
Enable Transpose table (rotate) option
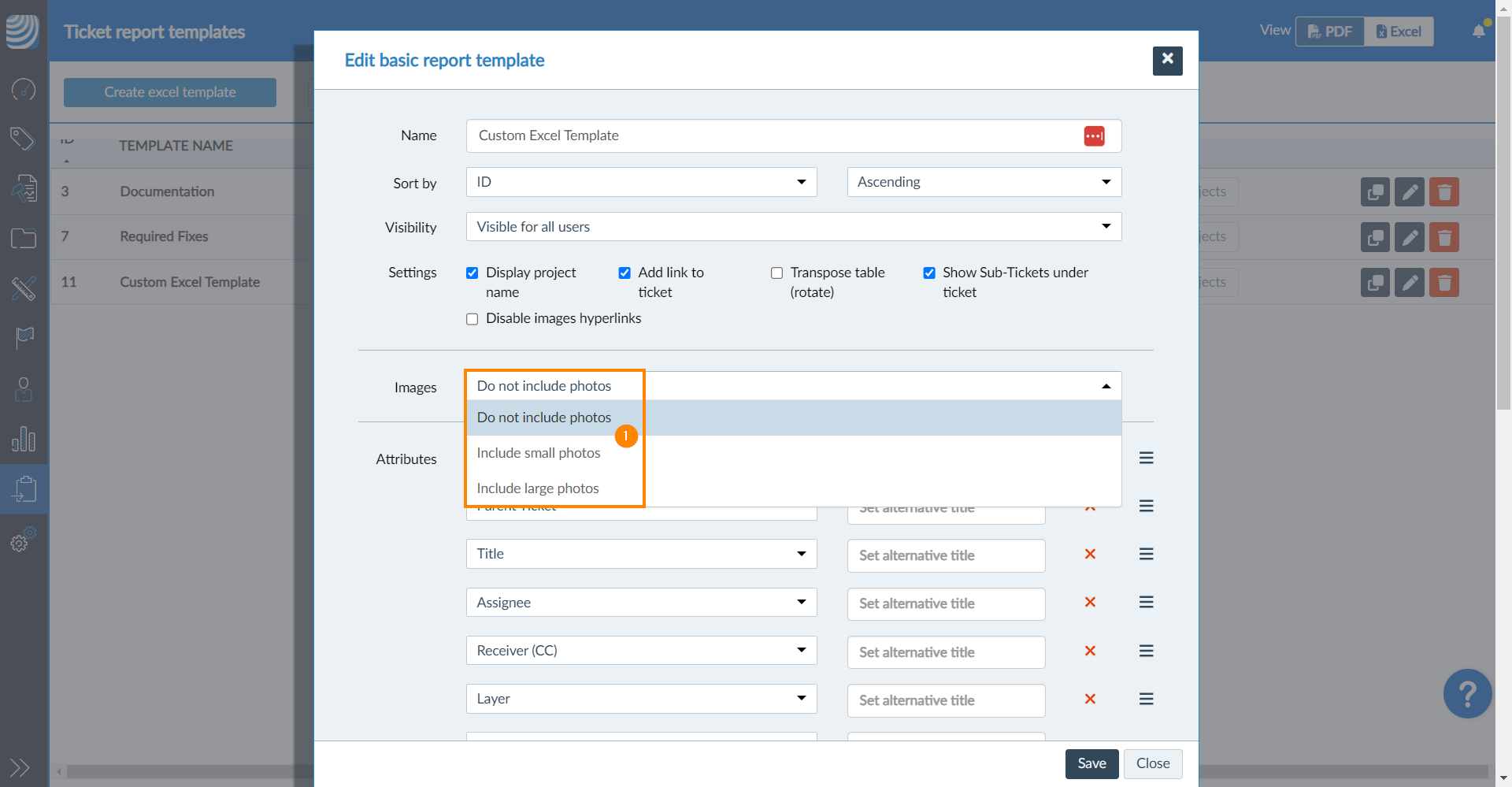tap(776, 273)
